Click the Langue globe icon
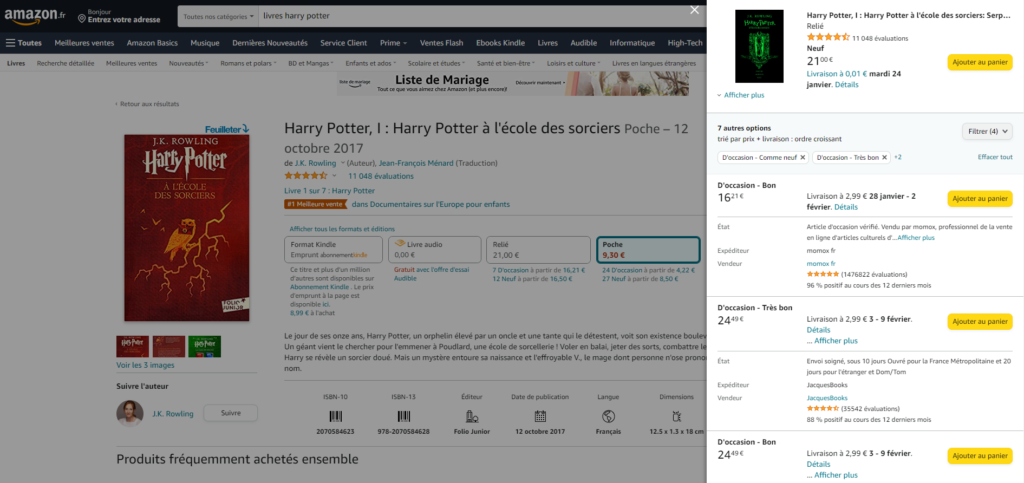Image resolution: width=1024 pixels, height=483 pixels. [x=608, y=416]
